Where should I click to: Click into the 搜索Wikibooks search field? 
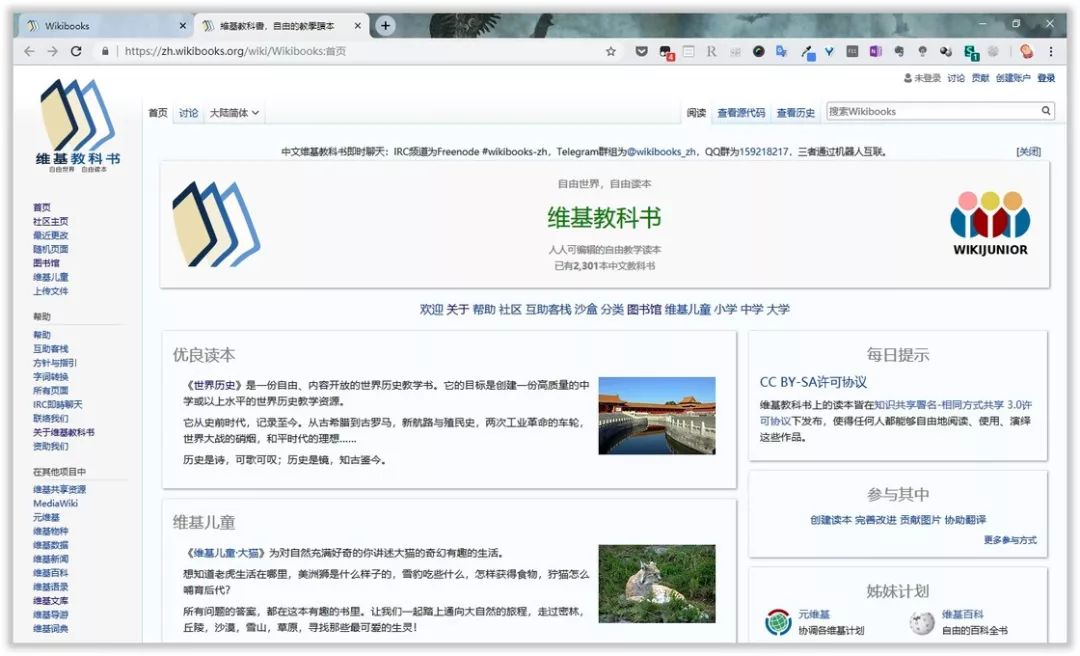[933, 111]
